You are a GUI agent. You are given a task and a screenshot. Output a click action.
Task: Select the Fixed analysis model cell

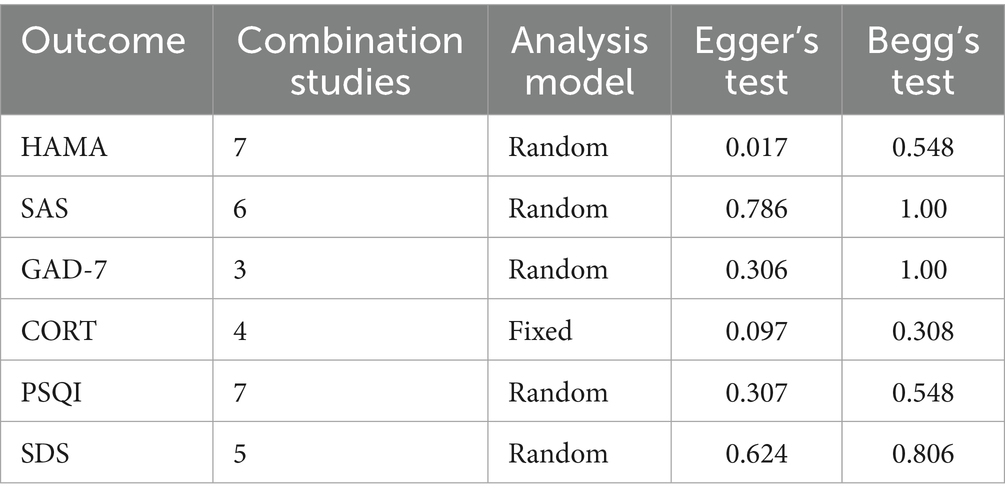point(540,330)
